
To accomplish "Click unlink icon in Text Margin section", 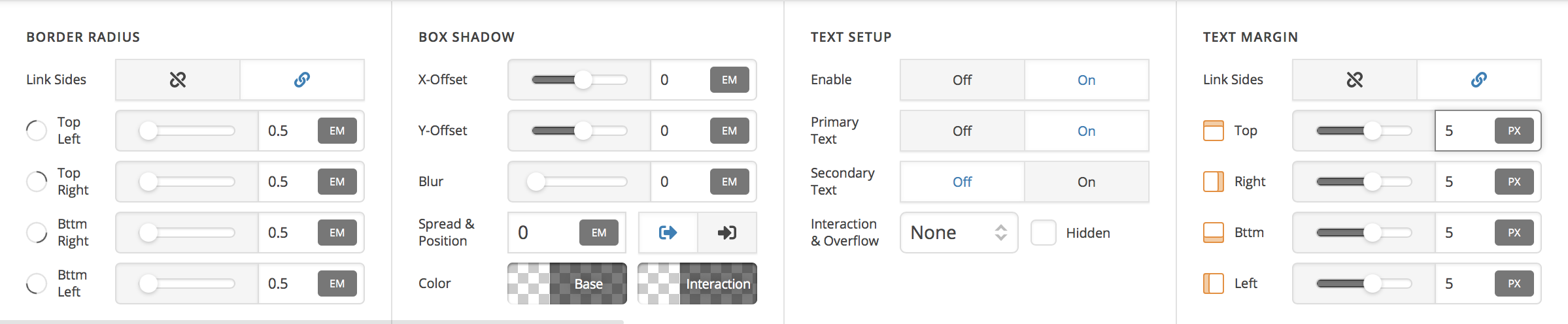I will coord(1355,80).
